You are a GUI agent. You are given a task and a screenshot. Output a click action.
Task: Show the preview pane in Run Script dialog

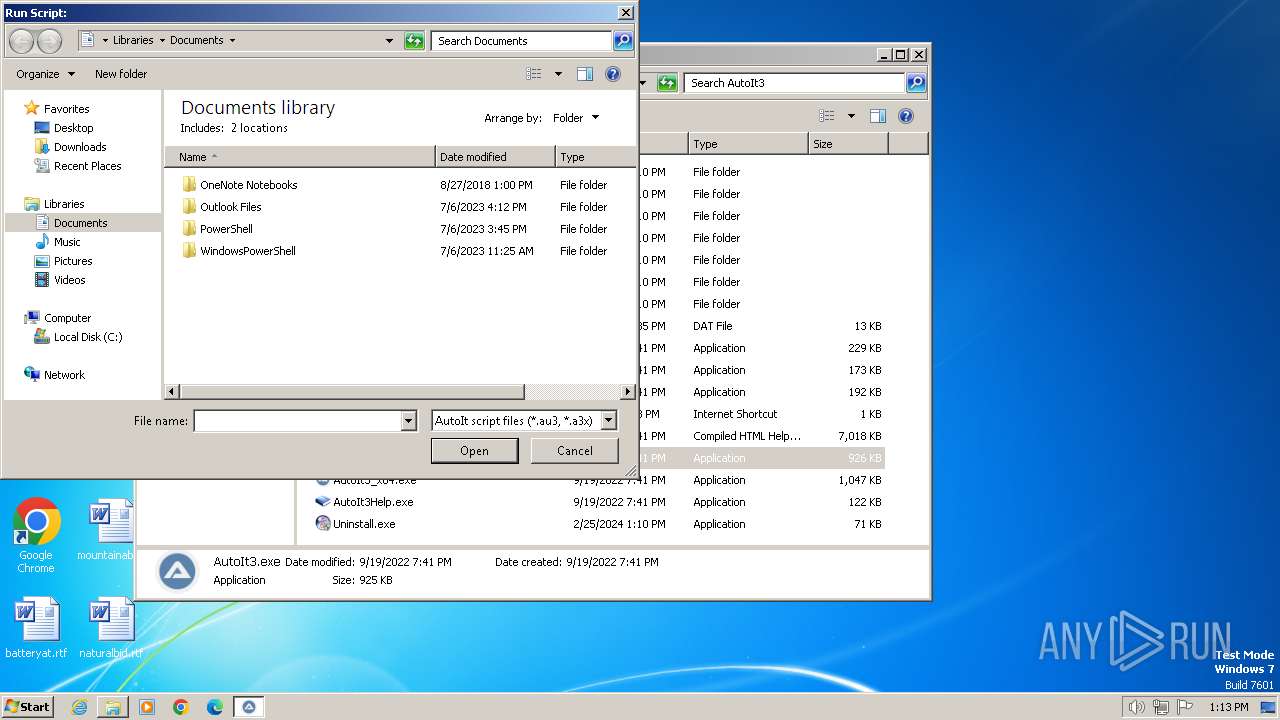click(x=585, y=74)
